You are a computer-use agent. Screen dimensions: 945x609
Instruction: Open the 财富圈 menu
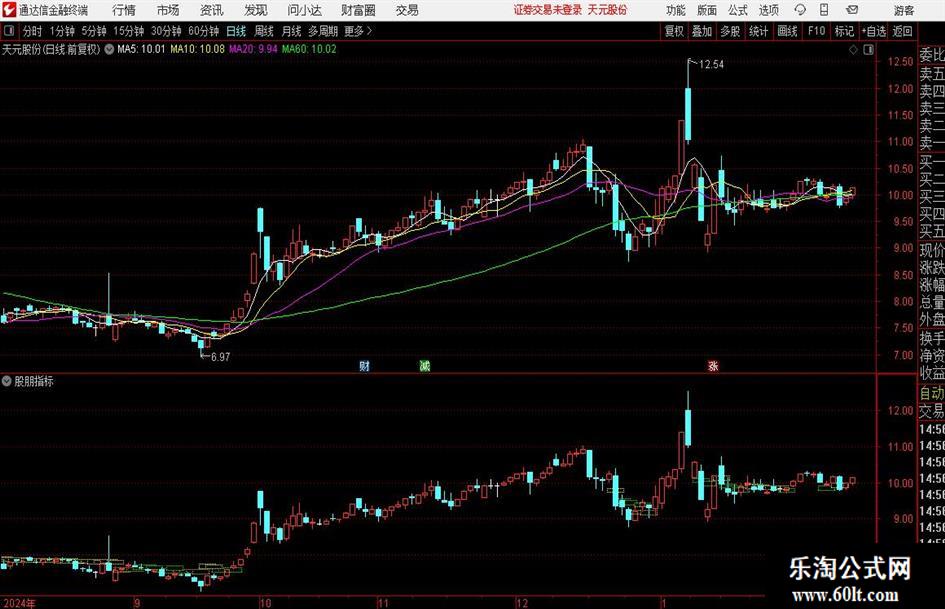(358, 10)
